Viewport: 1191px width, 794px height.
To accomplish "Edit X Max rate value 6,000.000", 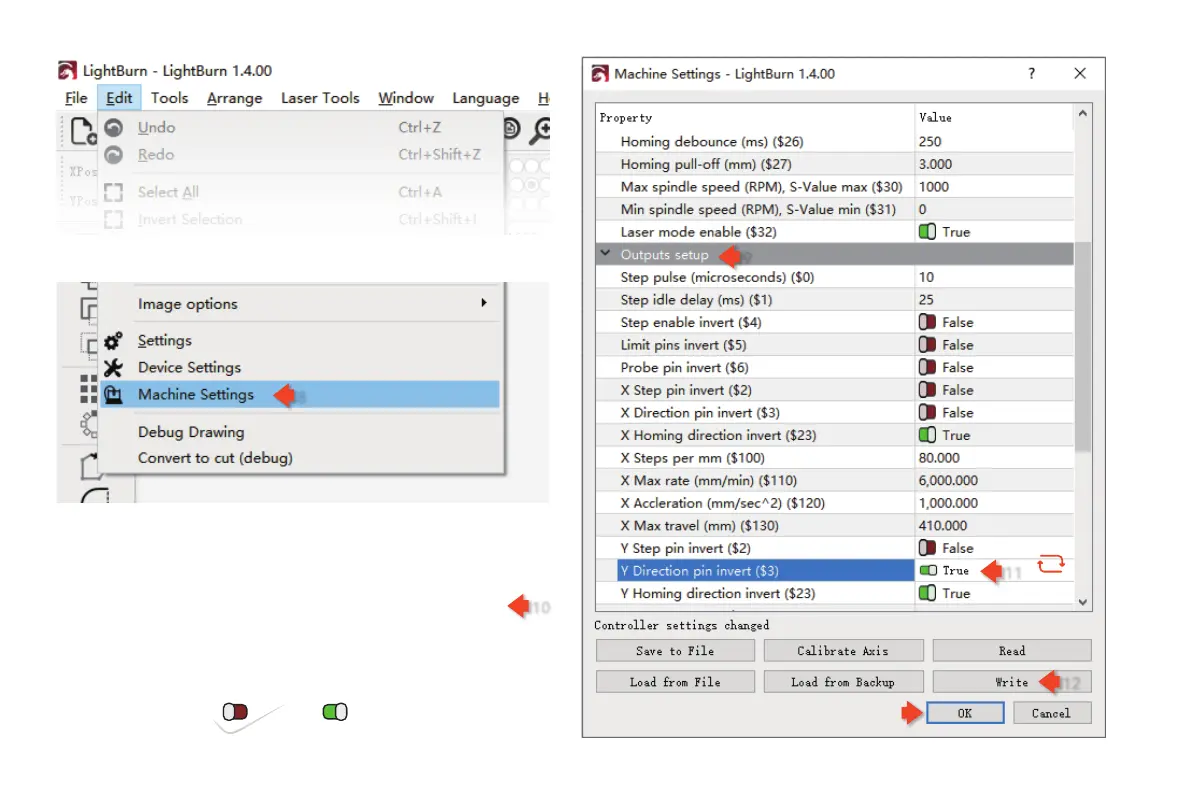I will click(994, 481).
